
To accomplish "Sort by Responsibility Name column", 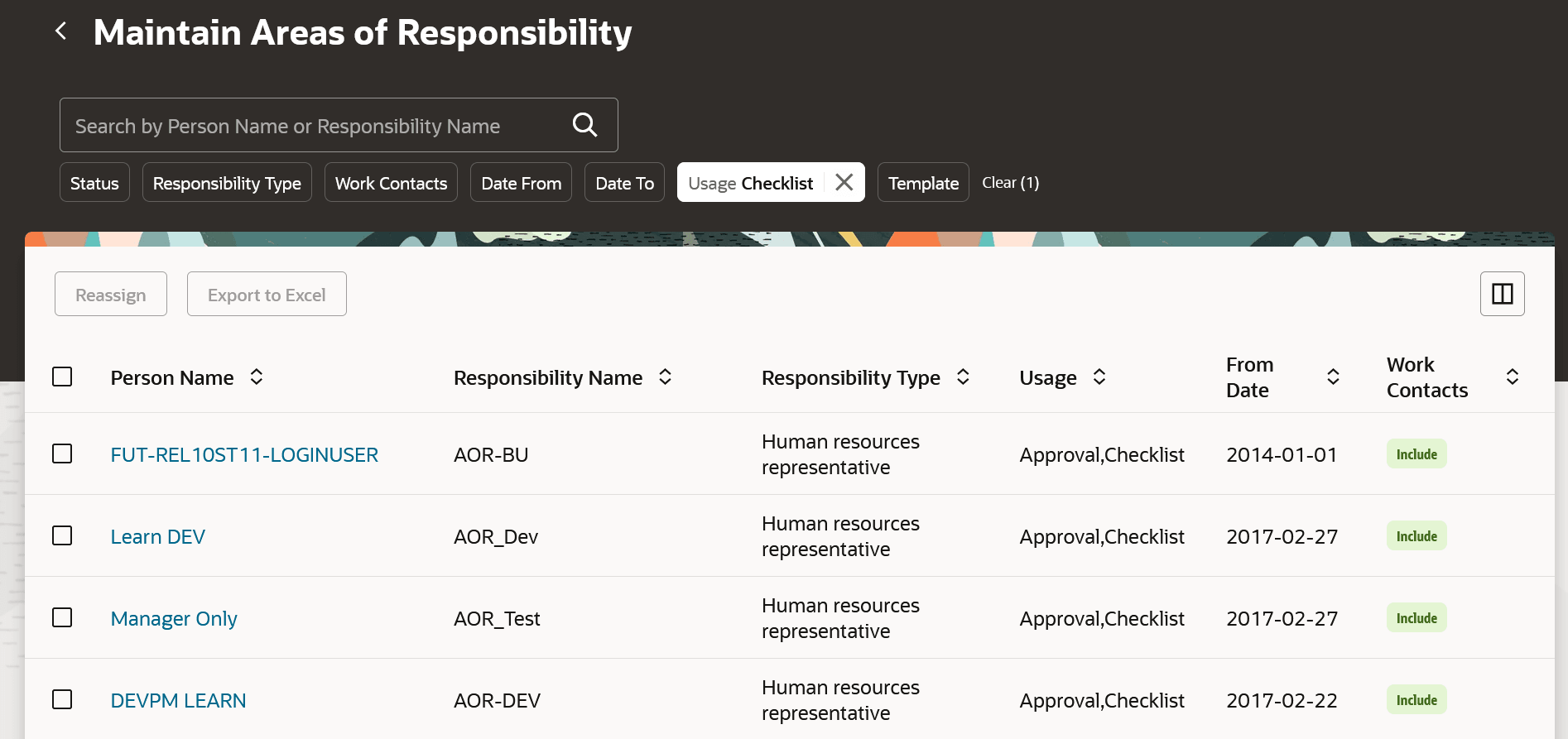I will click(x=665, y=377).
